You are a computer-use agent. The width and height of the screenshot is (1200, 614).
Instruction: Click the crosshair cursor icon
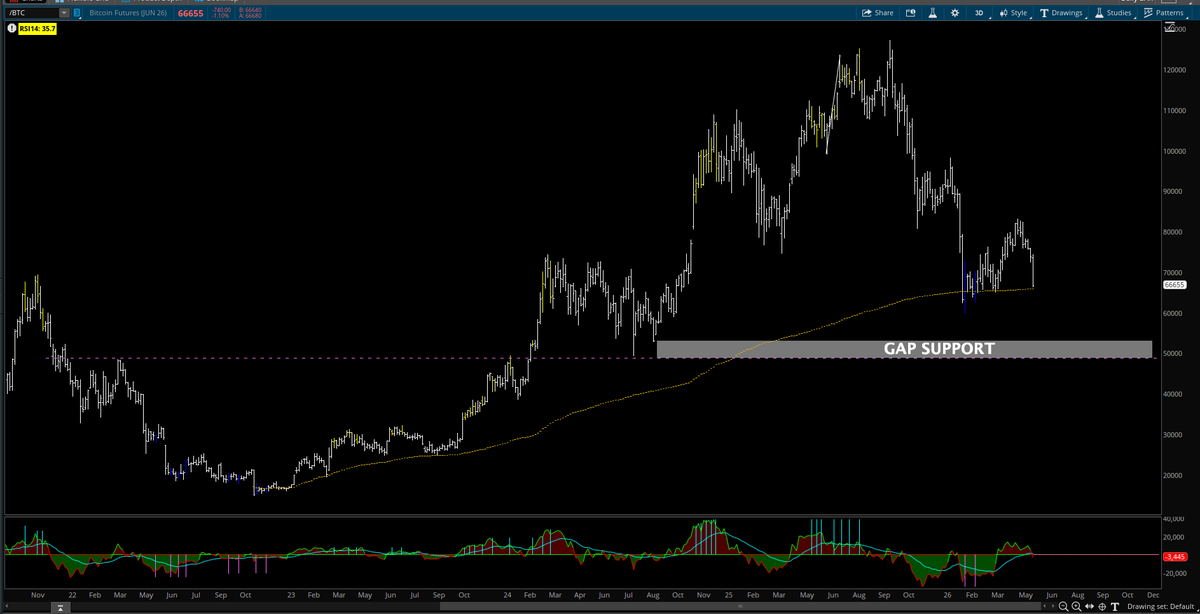tap(1102, 607)
